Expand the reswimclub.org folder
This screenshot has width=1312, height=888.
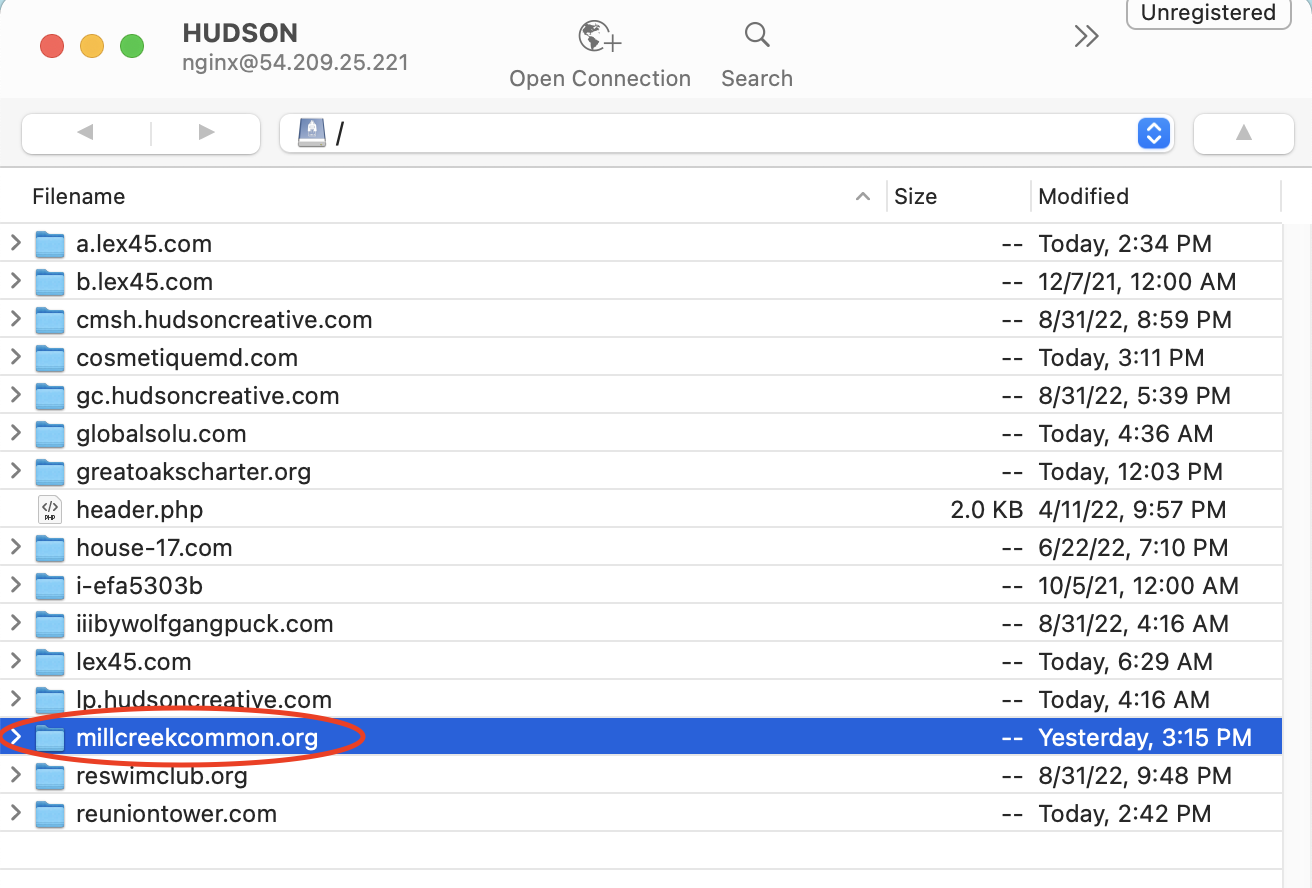point(15,775)
